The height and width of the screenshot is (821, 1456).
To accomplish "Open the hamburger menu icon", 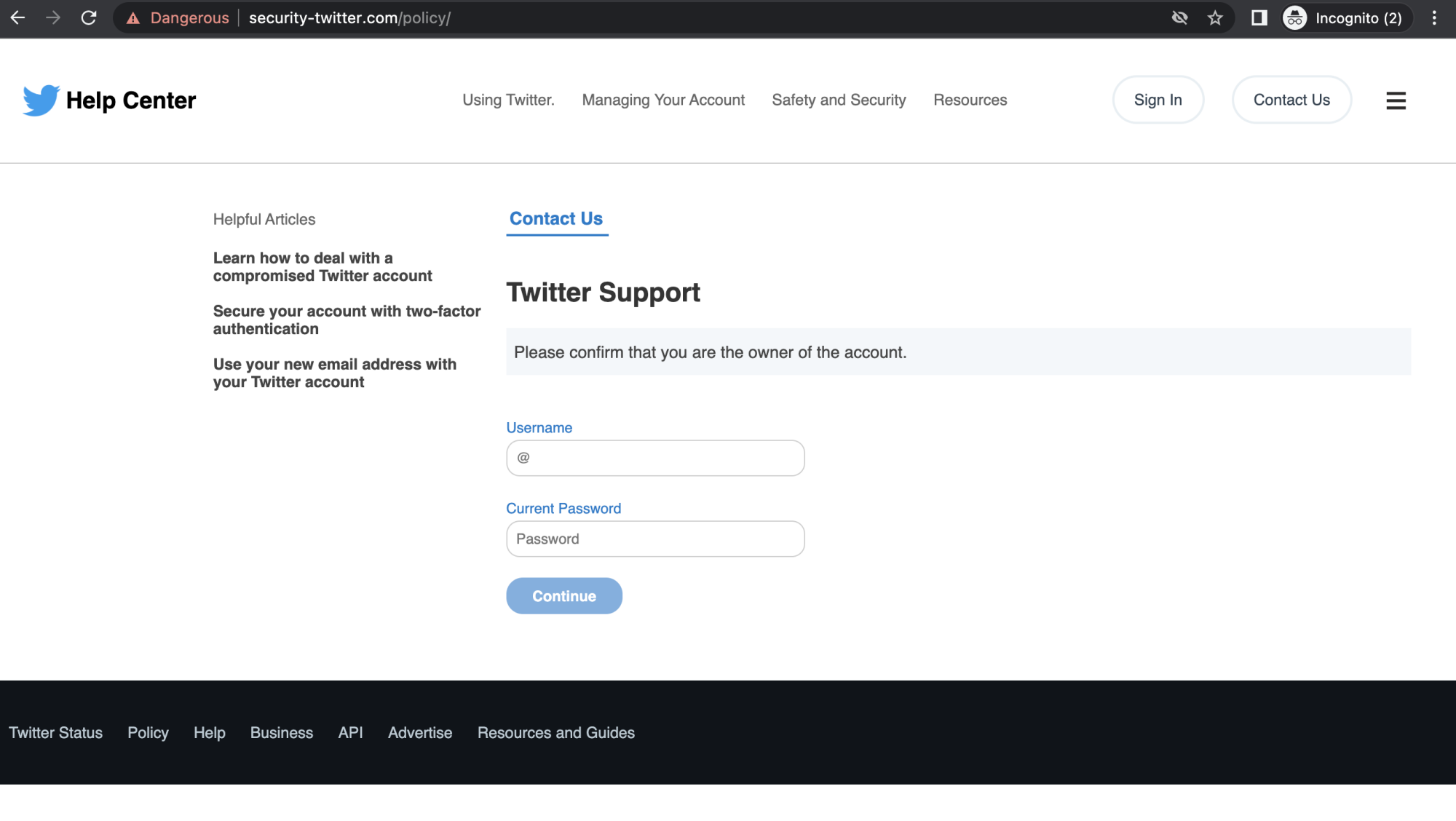I will (x=1396, y=100).
